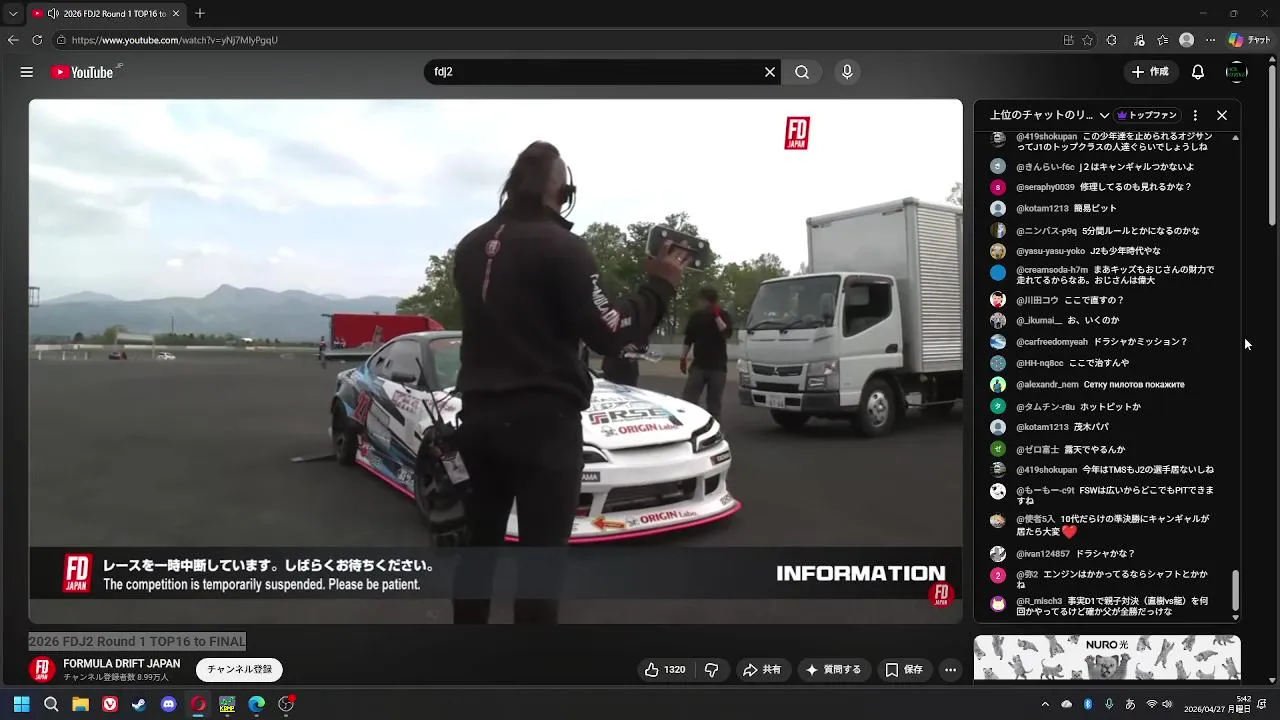Open the YouTube account avatar menu
Viewport: 1280px width, 720px height.
[x=1237, y=72]
